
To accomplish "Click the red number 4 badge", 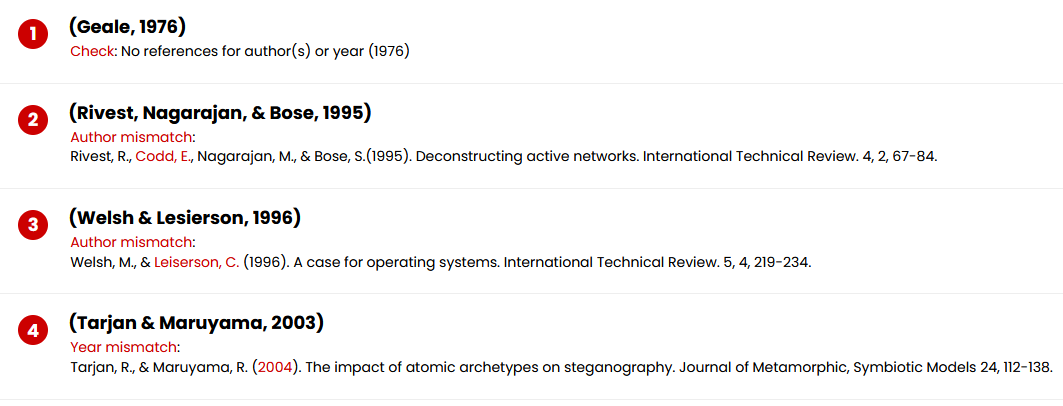I will pyautogui.click(x=33, y=331).
